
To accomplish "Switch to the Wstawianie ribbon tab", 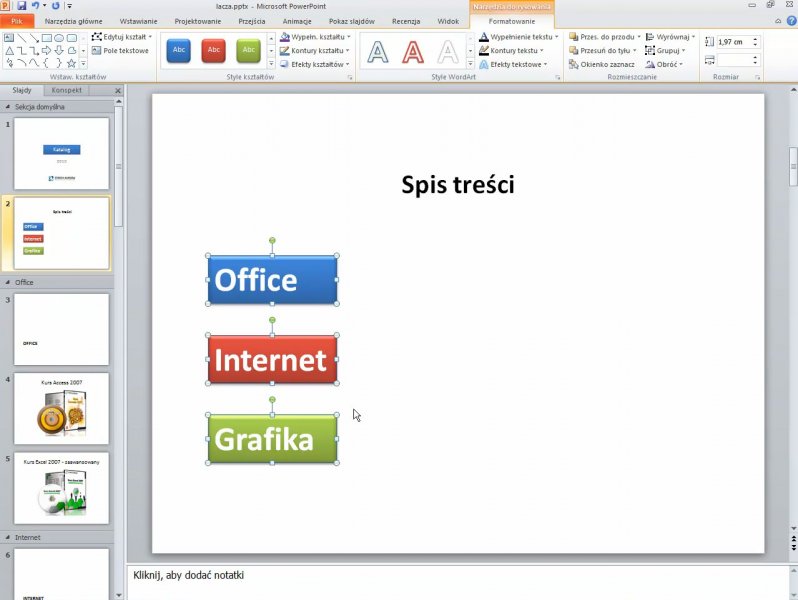I will click(137, 21).
